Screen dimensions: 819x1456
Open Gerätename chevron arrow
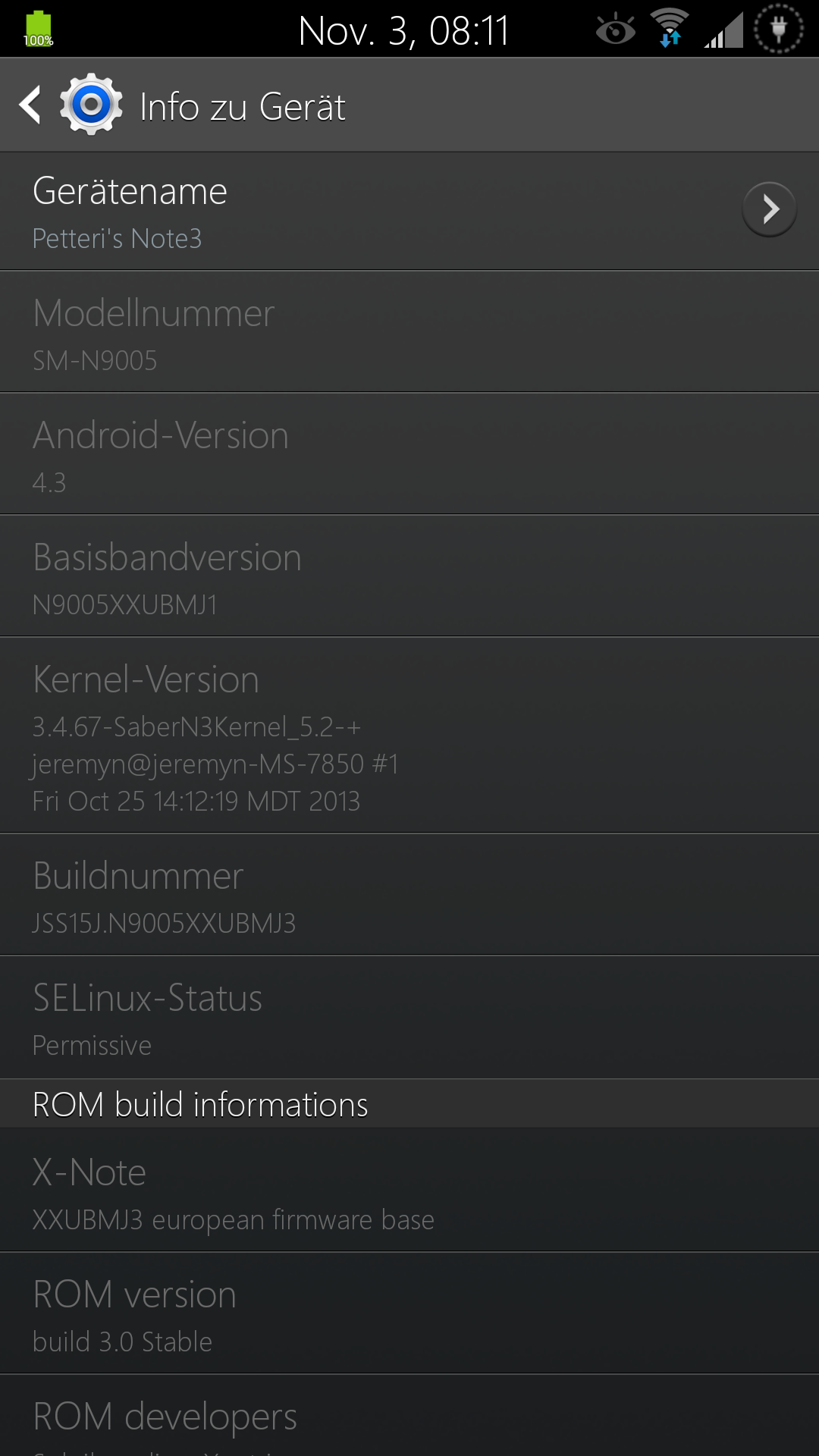coord(769,209)
